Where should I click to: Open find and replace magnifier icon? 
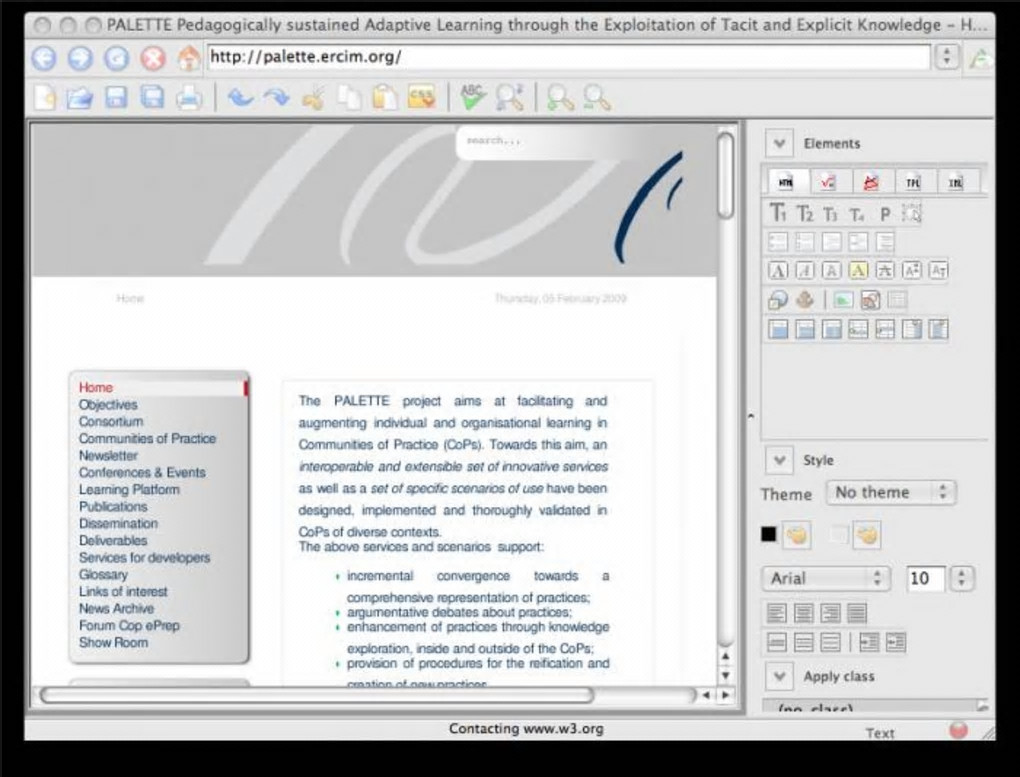[509, 98]
